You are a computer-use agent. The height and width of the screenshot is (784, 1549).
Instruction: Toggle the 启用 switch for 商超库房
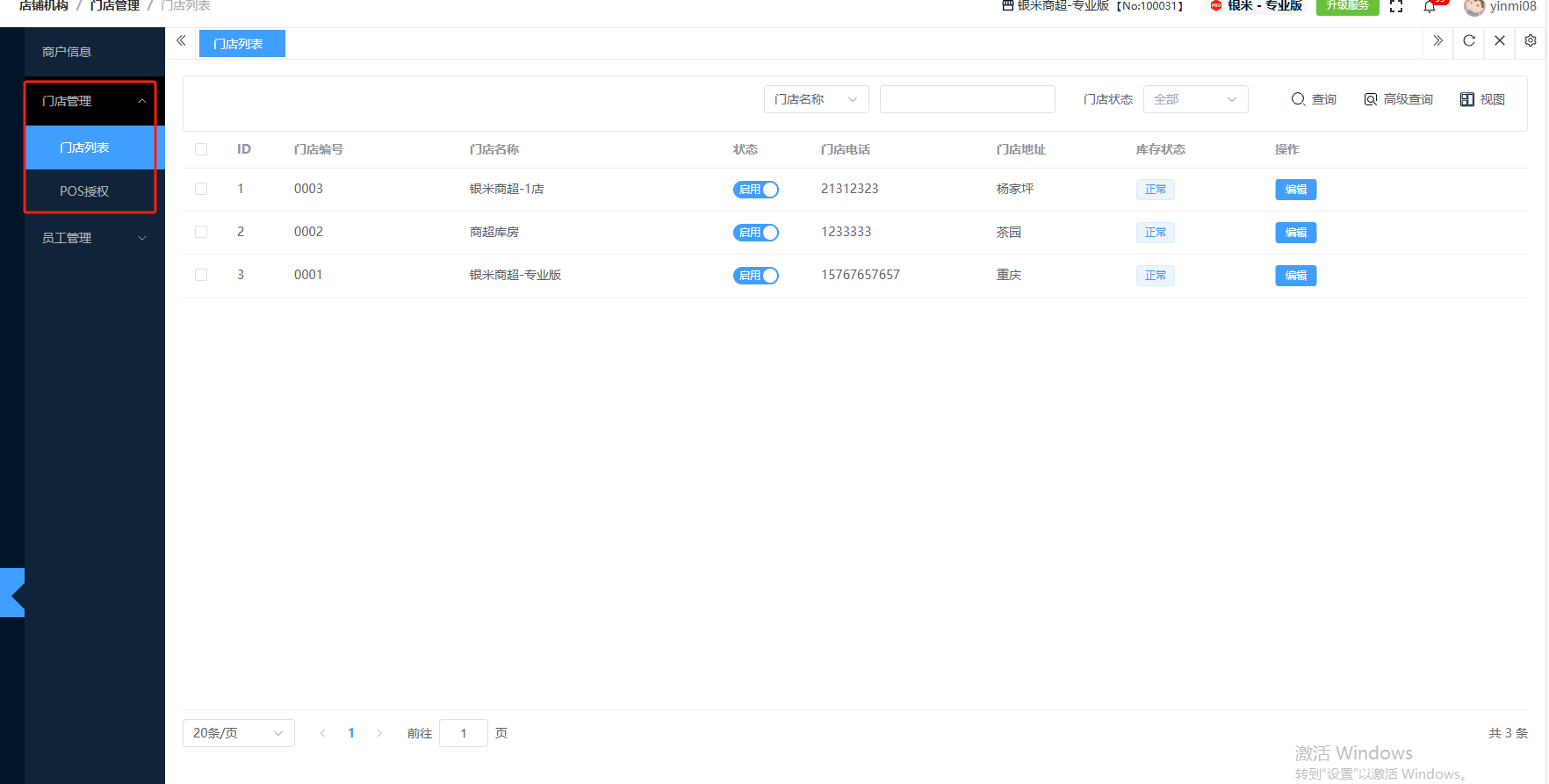(x=755, y=233)
